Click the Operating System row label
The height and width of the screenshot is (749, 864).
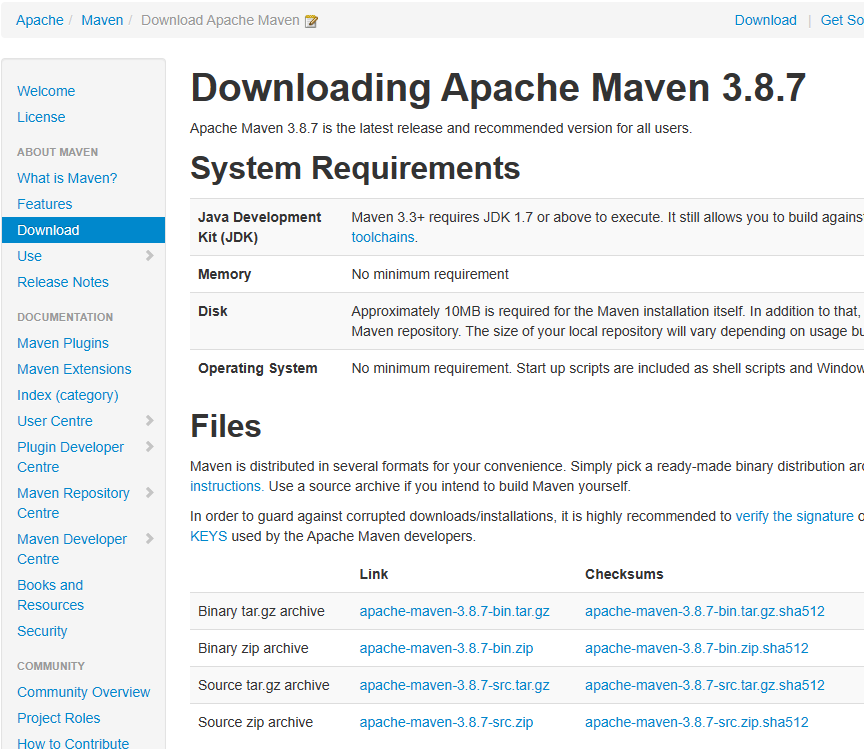tap(257, 368)
